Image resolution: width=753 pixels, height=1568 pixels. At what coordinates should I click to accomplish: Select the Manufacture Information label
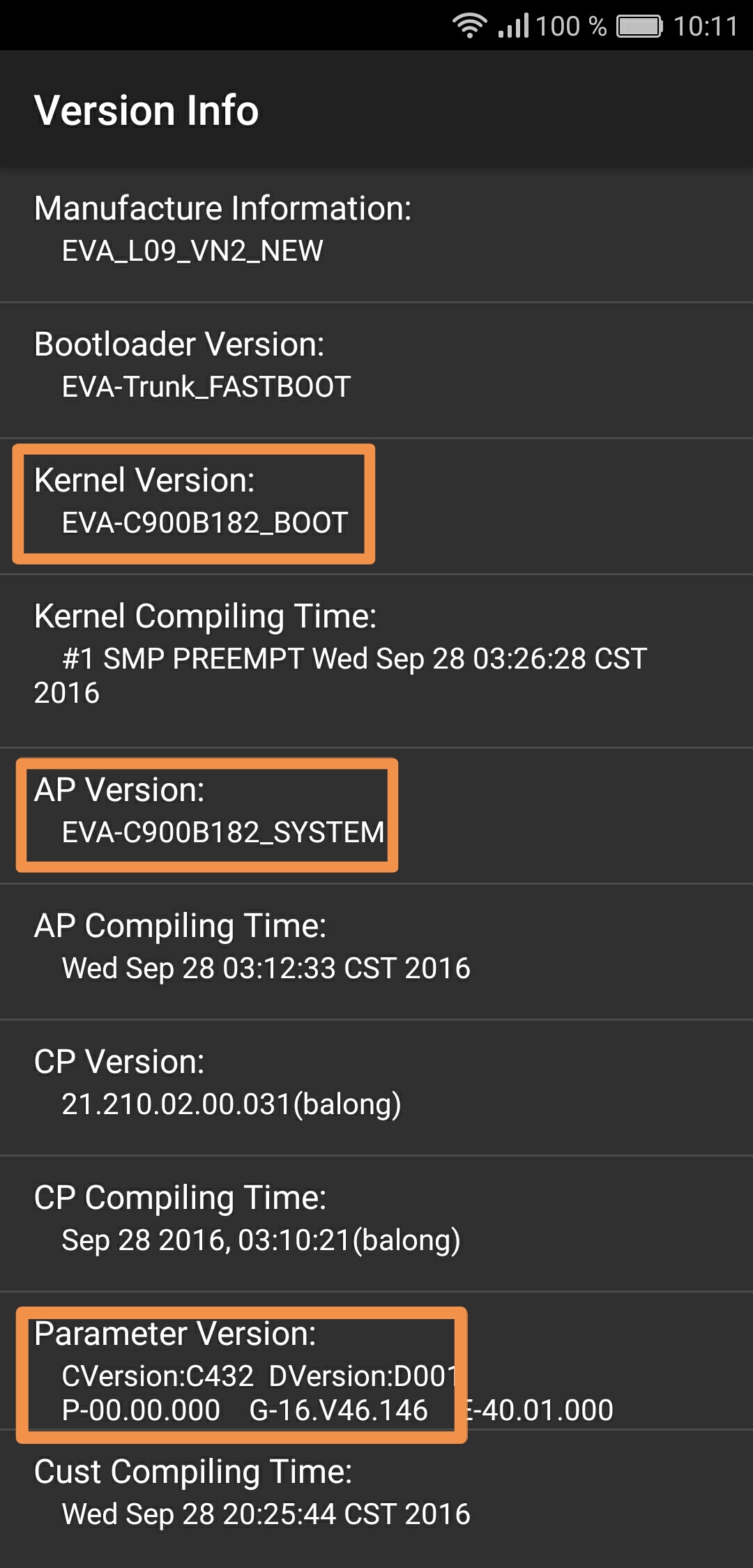coord(223,208)
